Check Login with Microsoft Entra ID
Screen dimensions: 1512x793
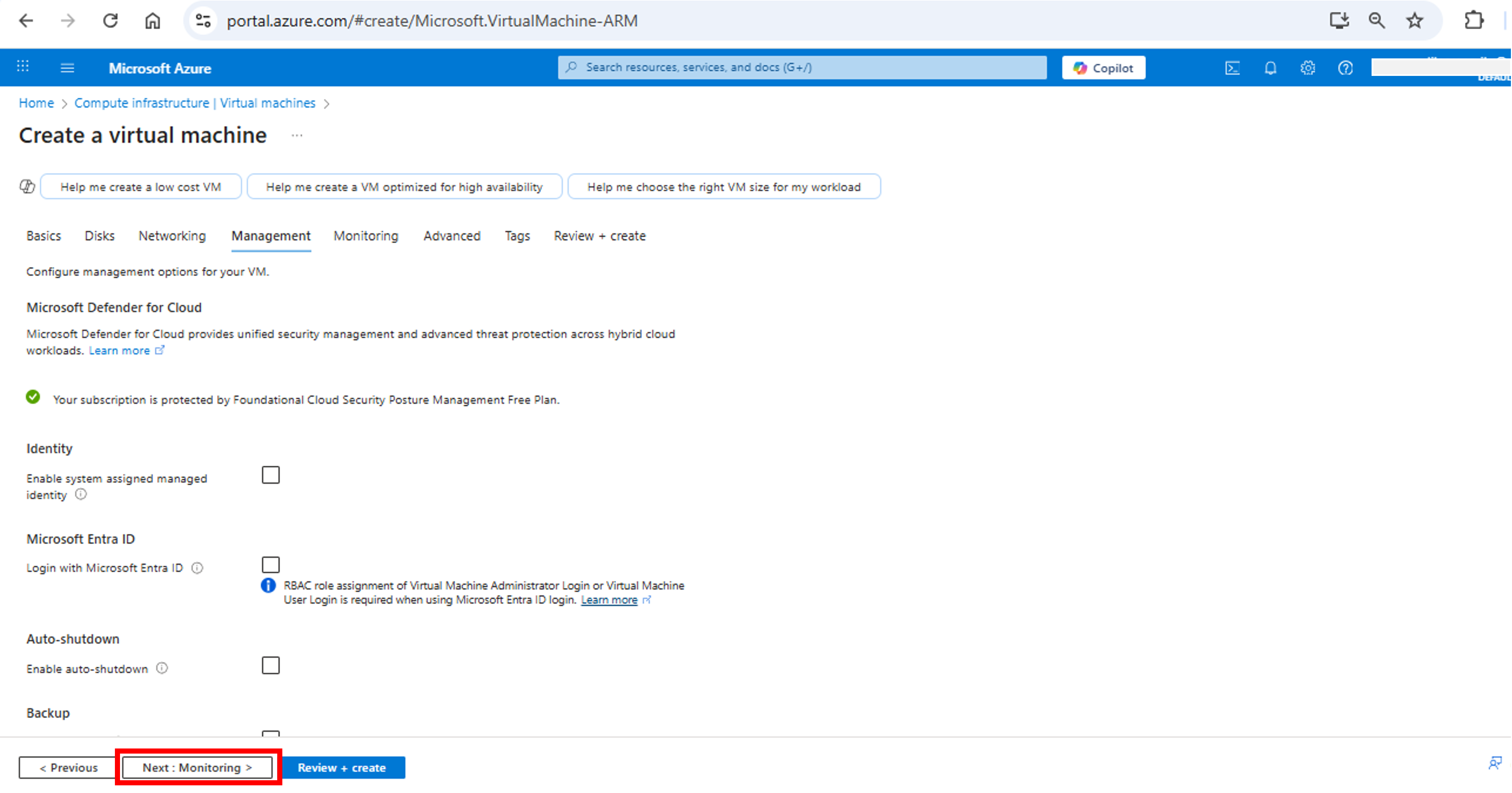point(271,565)
